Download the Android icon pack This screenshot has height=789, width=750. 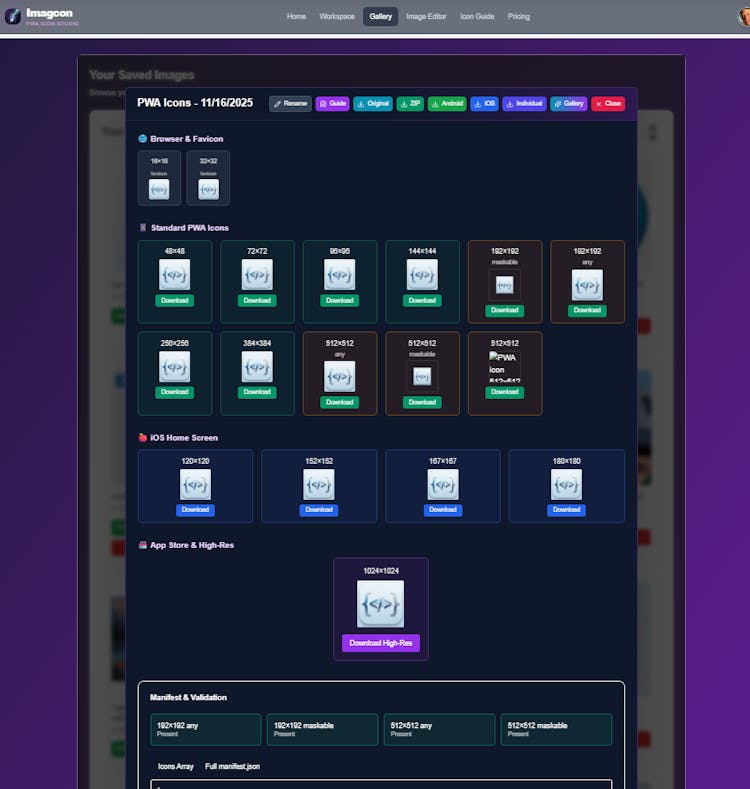[x=447, y=103]
